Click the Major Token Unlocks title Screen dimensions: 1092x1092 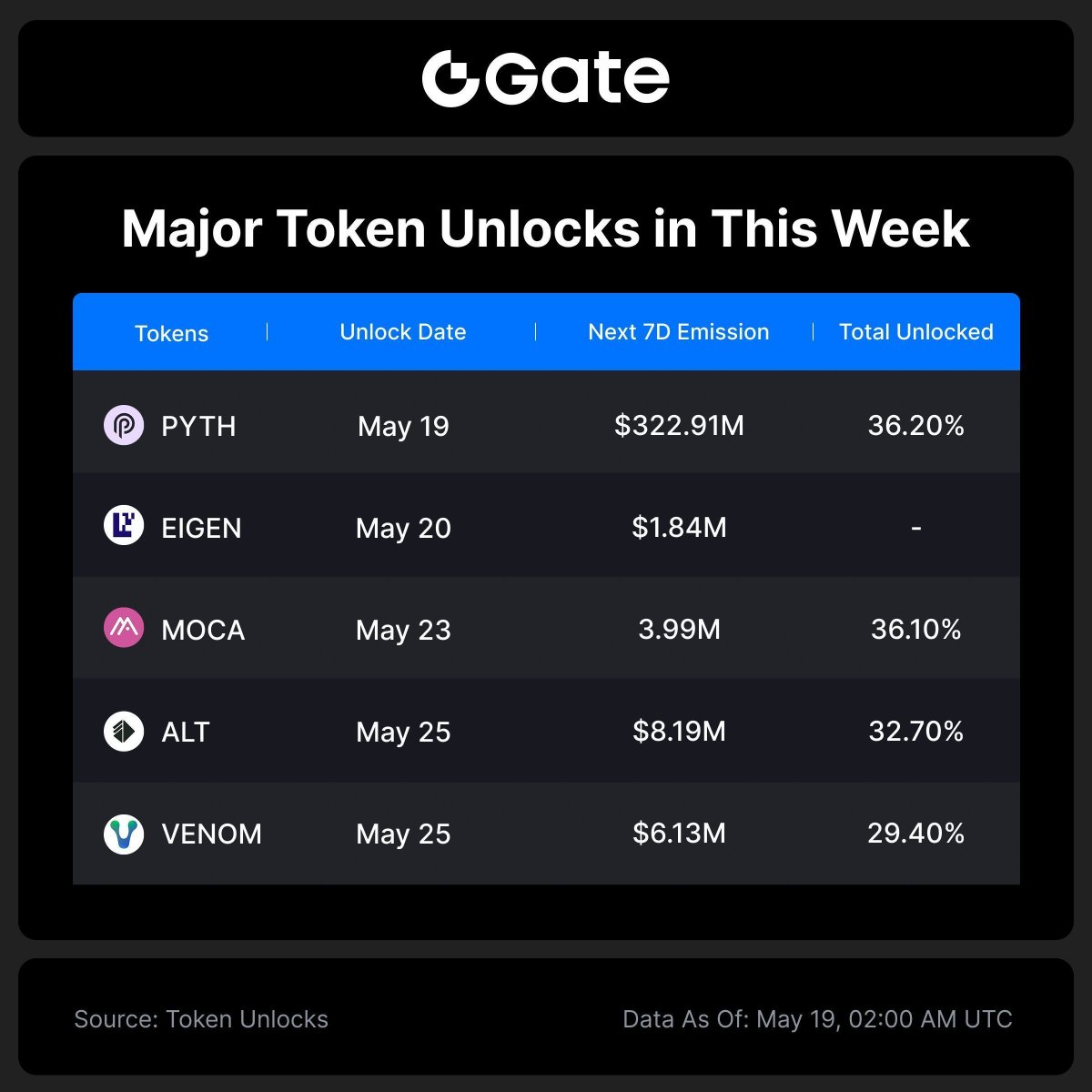[546, 228]
